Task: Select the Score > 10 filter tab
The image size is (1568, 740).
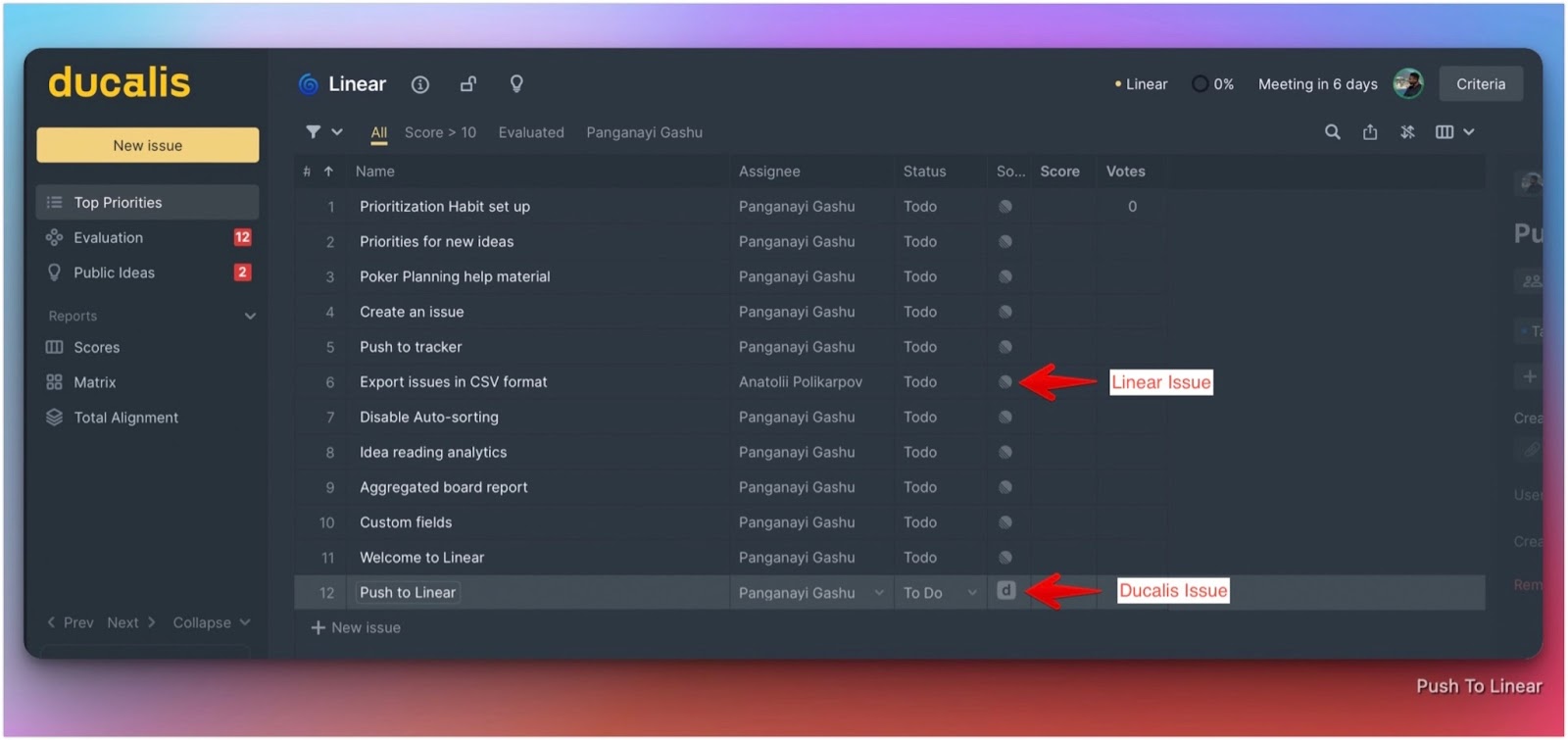Action: click(440, 132)
